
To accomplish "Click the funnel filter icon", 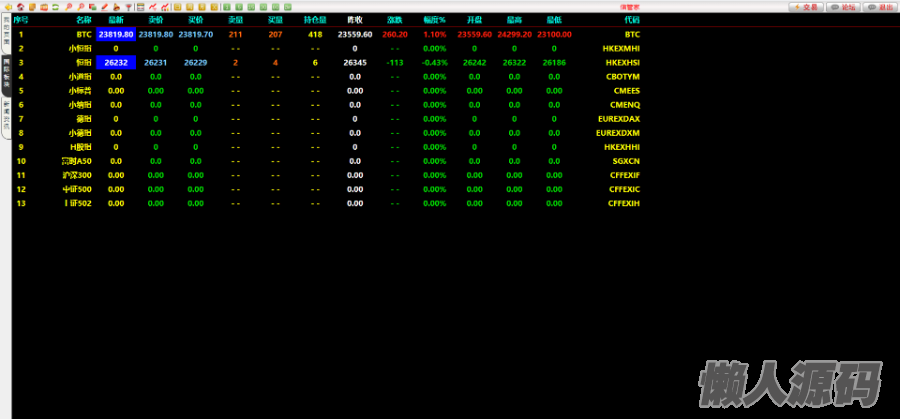I will (129, 7).
